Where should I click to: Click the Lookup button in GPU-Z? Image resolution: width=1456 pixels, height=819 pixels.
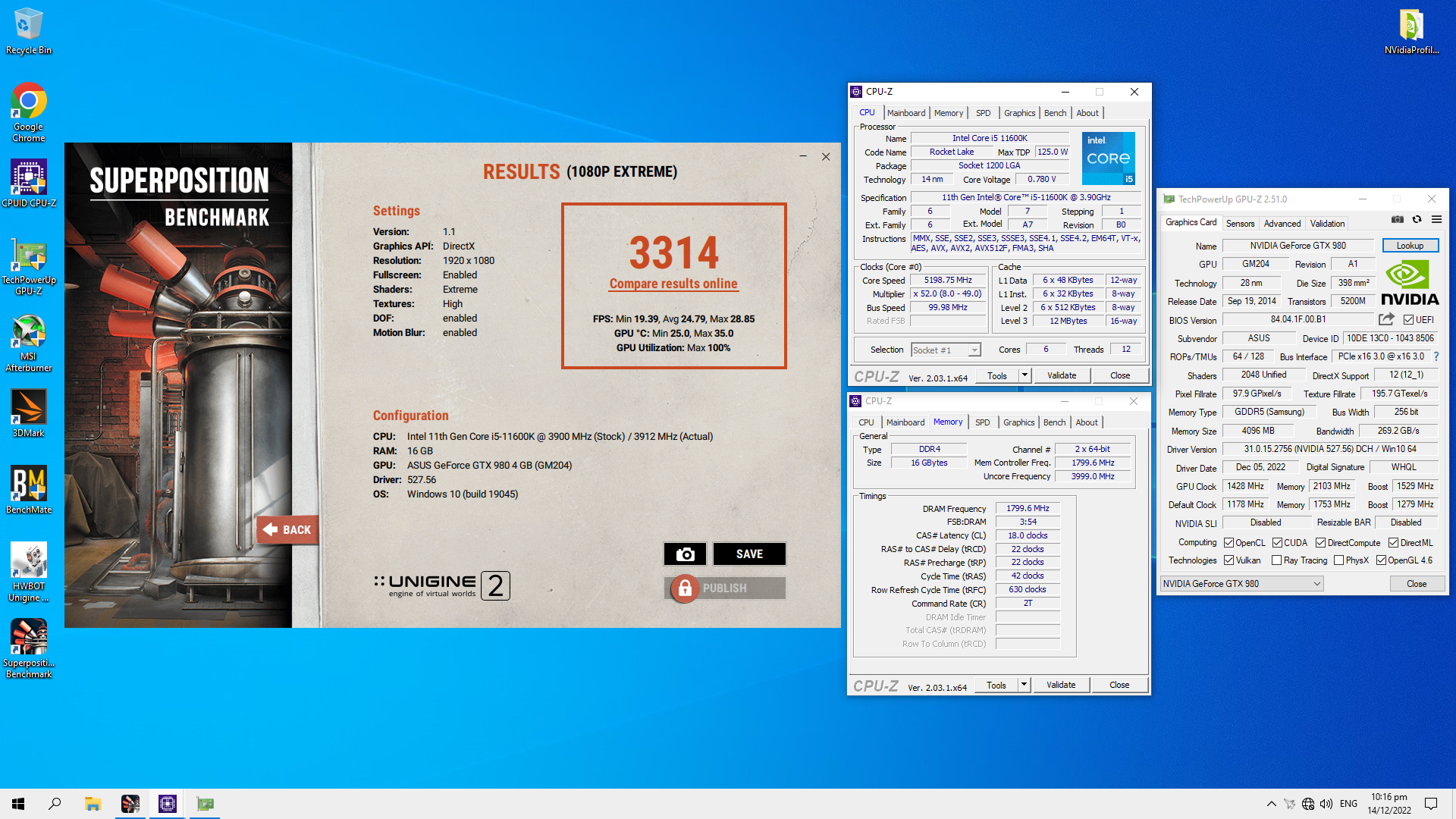click(1410, 246)
